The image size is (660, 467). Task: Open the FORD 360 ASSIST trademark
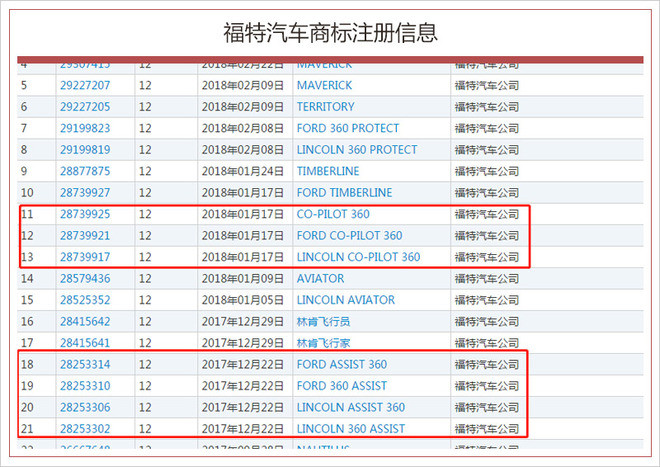[342, 386]
